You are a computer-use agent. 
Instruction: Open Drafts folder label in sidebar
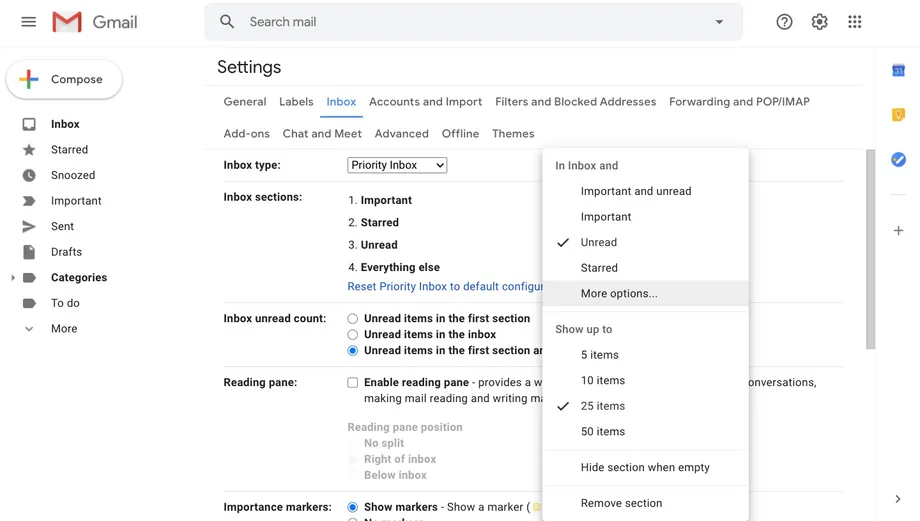66,252
